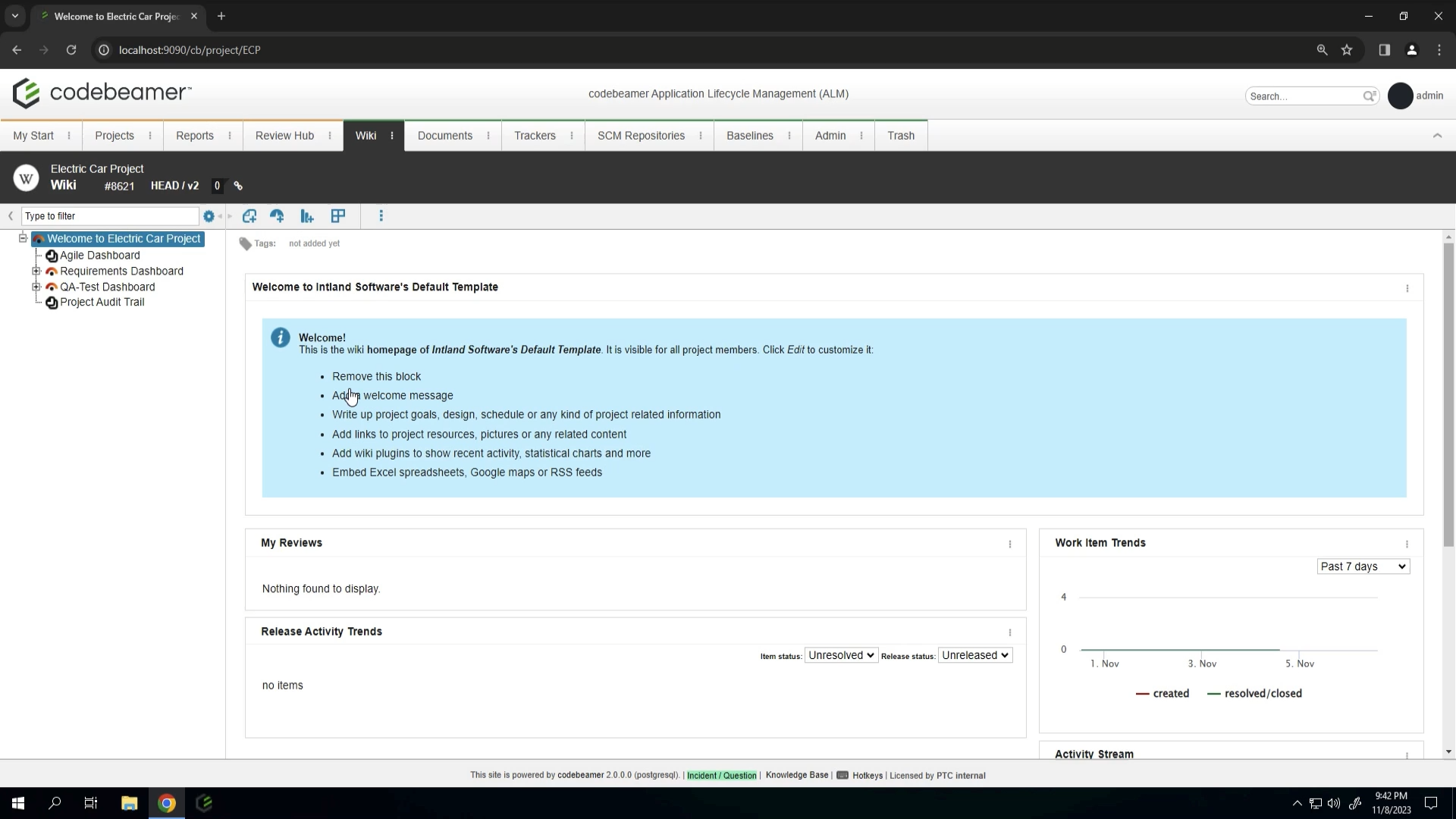
Task: Click the tags label icon
Action: click(x=245, y=243)
